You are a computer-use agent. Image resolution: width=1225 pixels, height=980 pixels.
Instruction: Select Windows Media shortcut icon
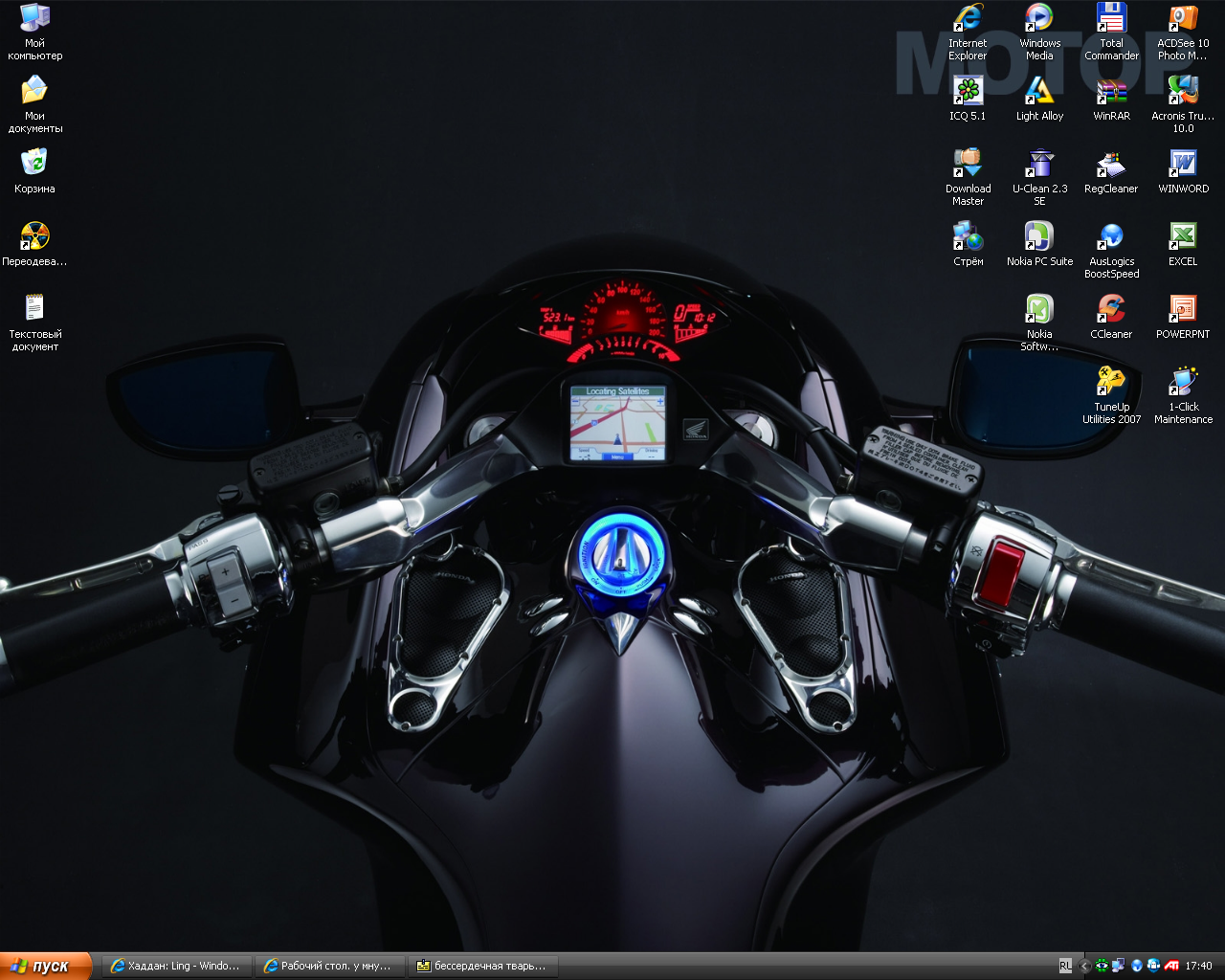[1039, 18]
